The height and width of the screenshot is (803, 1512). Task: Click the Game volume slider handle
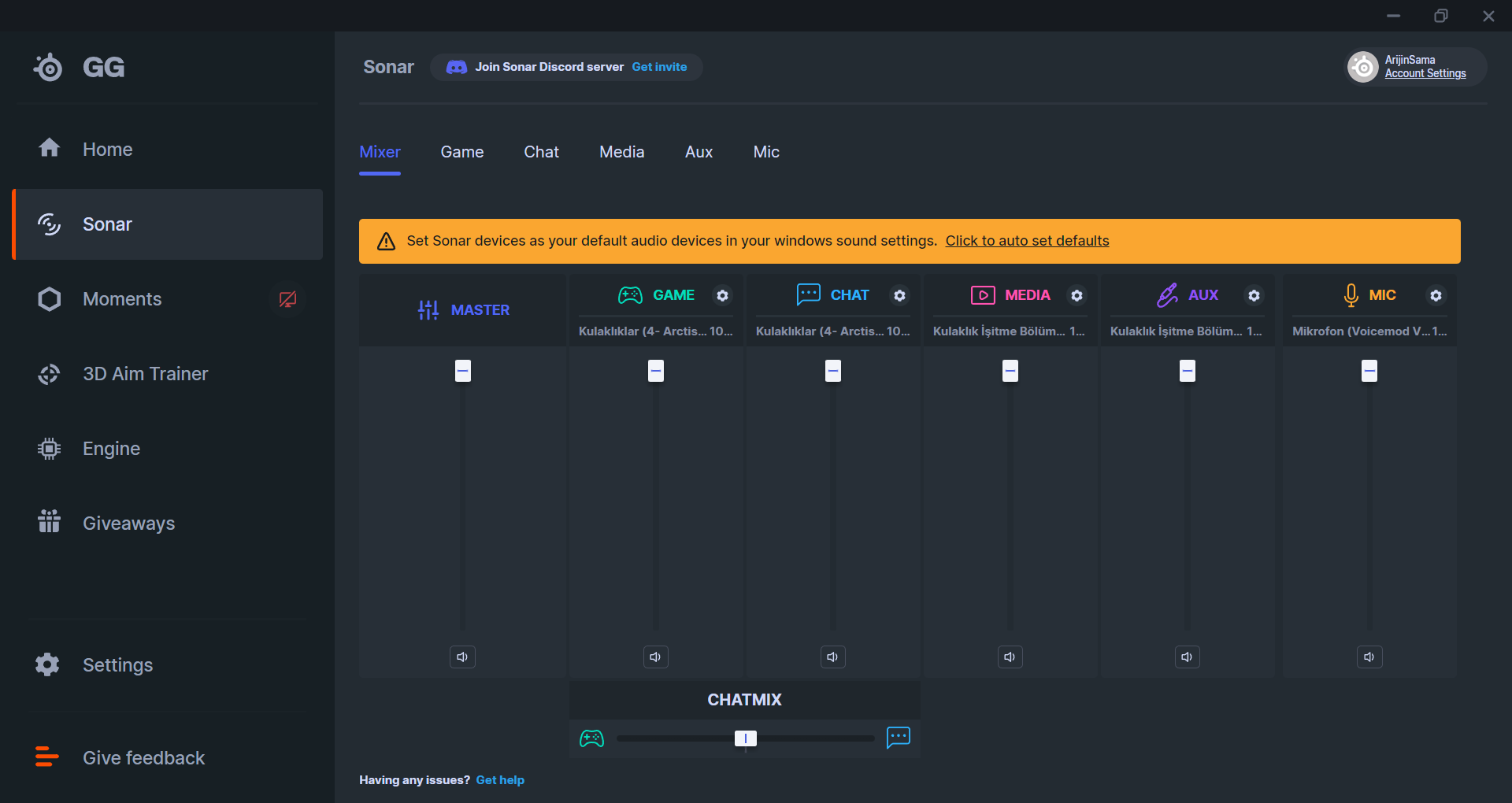coord(656,371)
